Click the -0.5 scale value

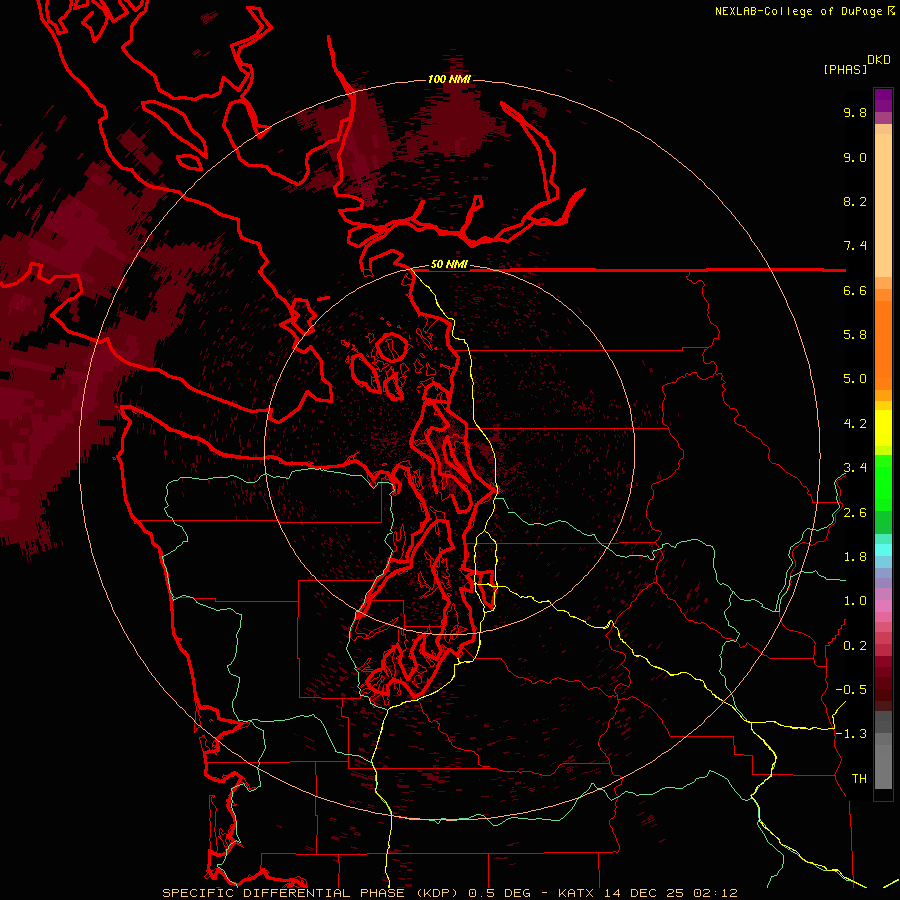coord(851,690)
